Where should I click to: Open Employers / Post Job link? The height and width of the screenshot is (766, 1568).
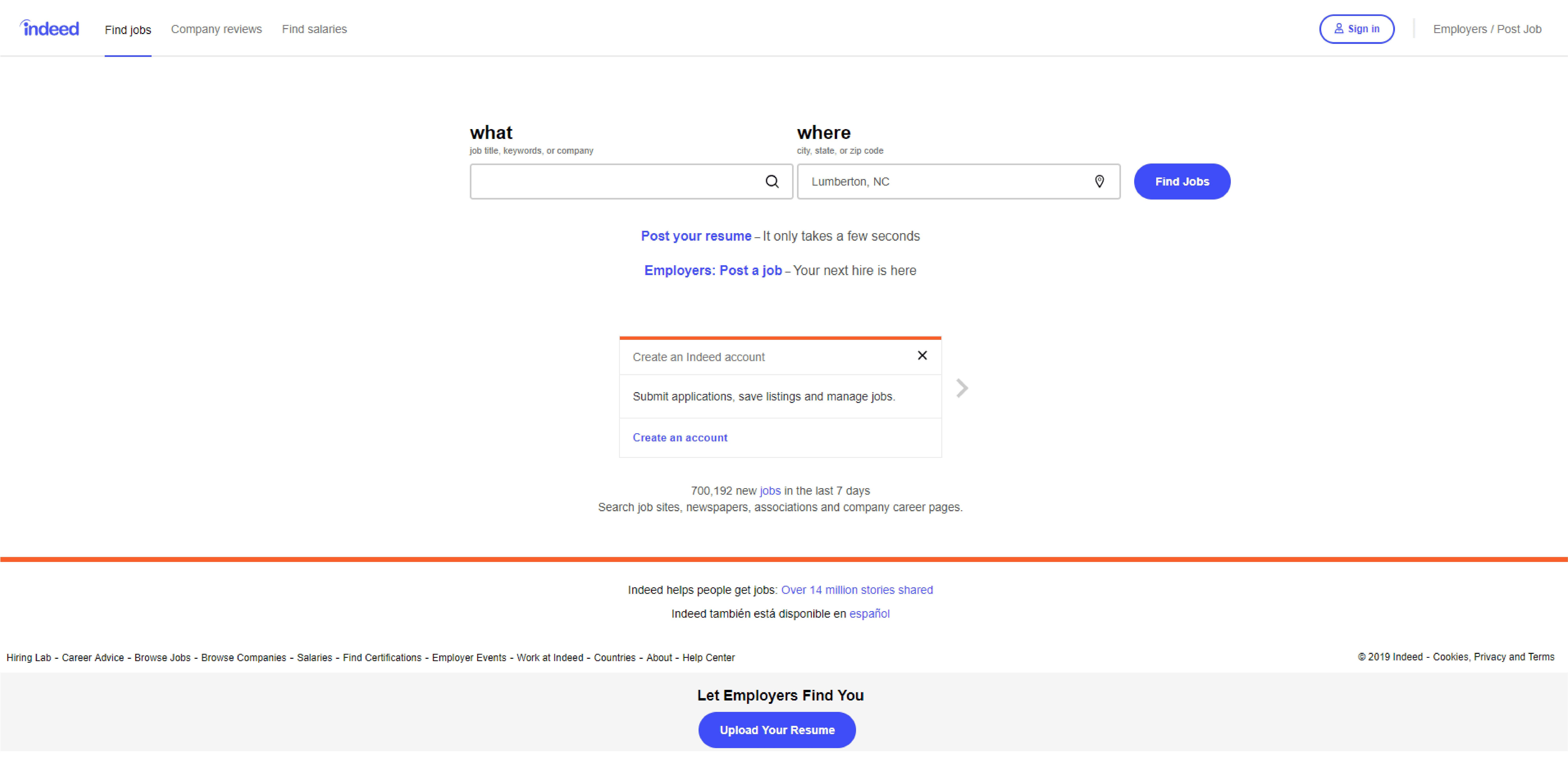click(x=1487, y=29)
